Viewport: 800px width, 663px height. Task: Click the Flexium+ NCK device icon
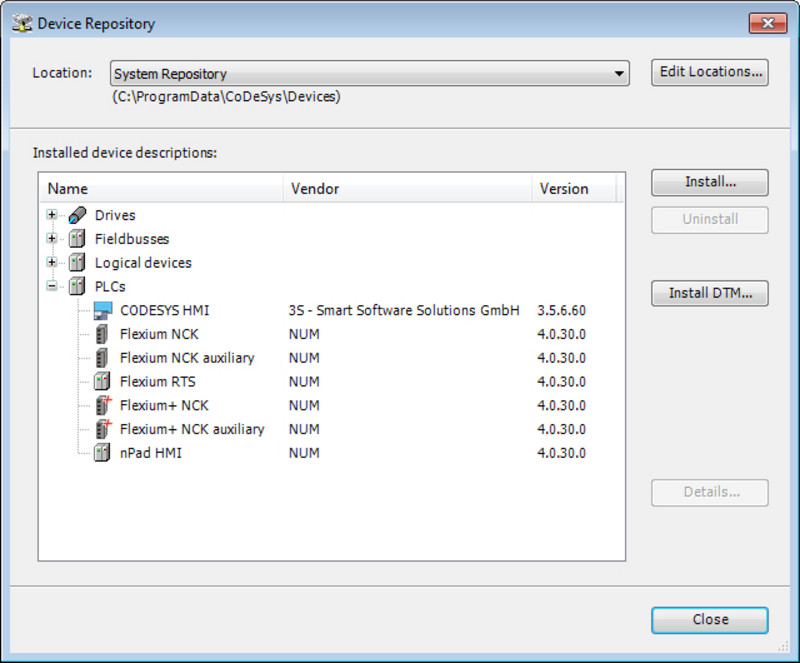coord(102,406)
